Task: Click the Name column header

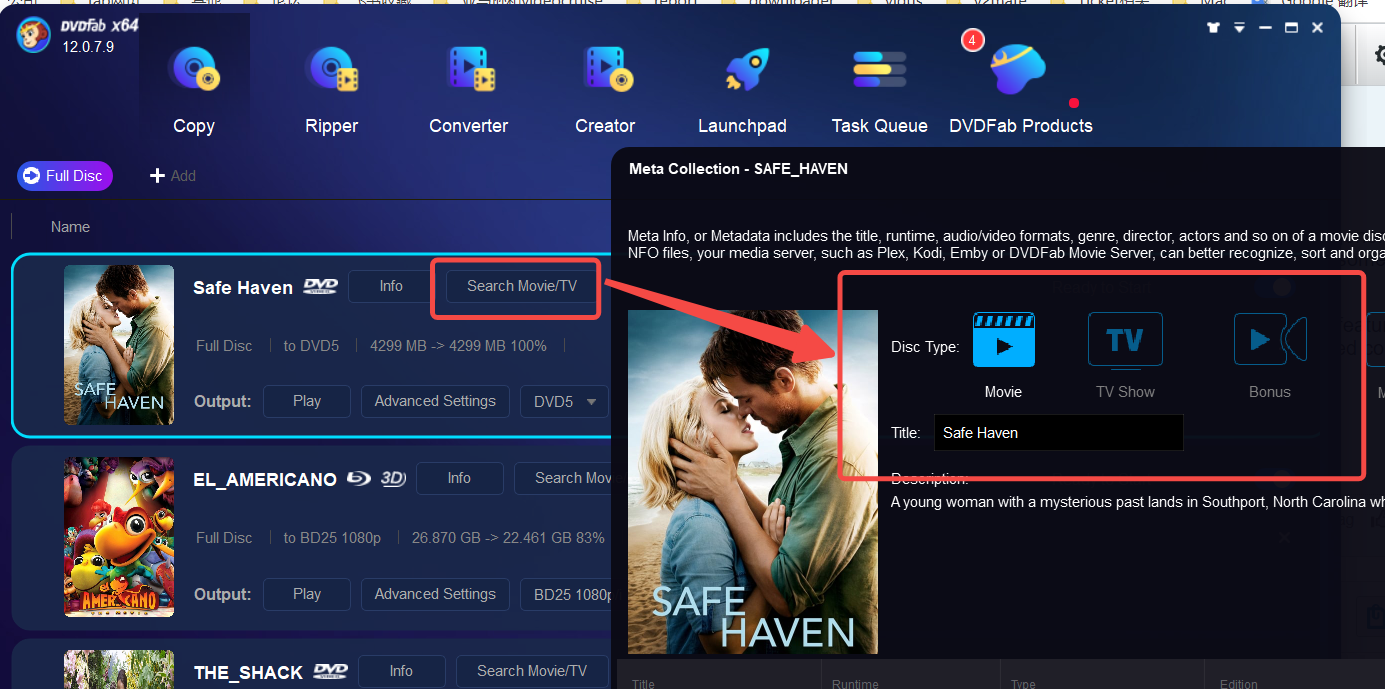Action: click(x=70, y=227)
